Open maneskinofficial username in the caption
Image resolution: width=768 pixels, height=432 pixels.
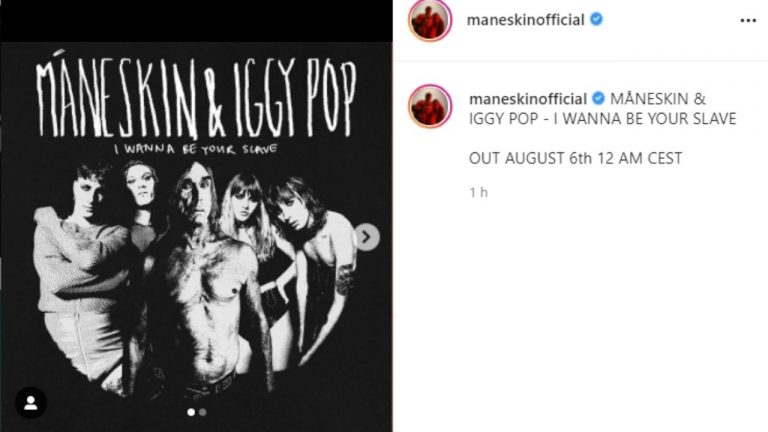[528, 99]
